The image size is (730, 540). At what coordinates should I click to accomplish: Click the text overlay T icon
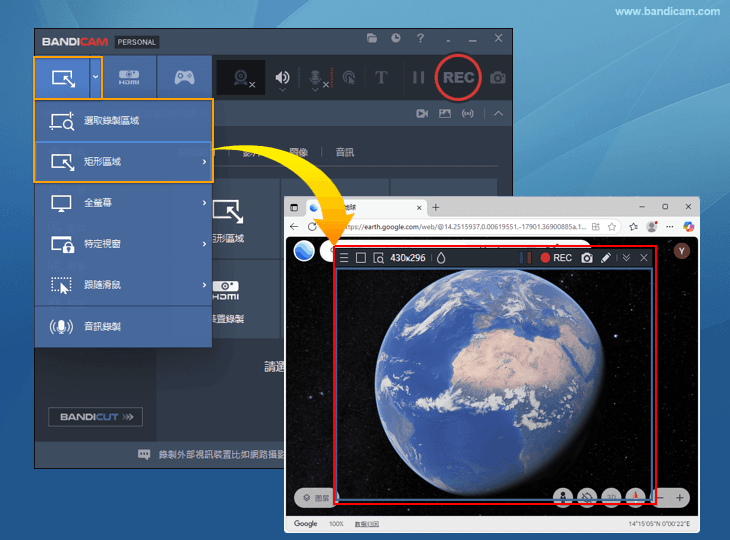381,77
